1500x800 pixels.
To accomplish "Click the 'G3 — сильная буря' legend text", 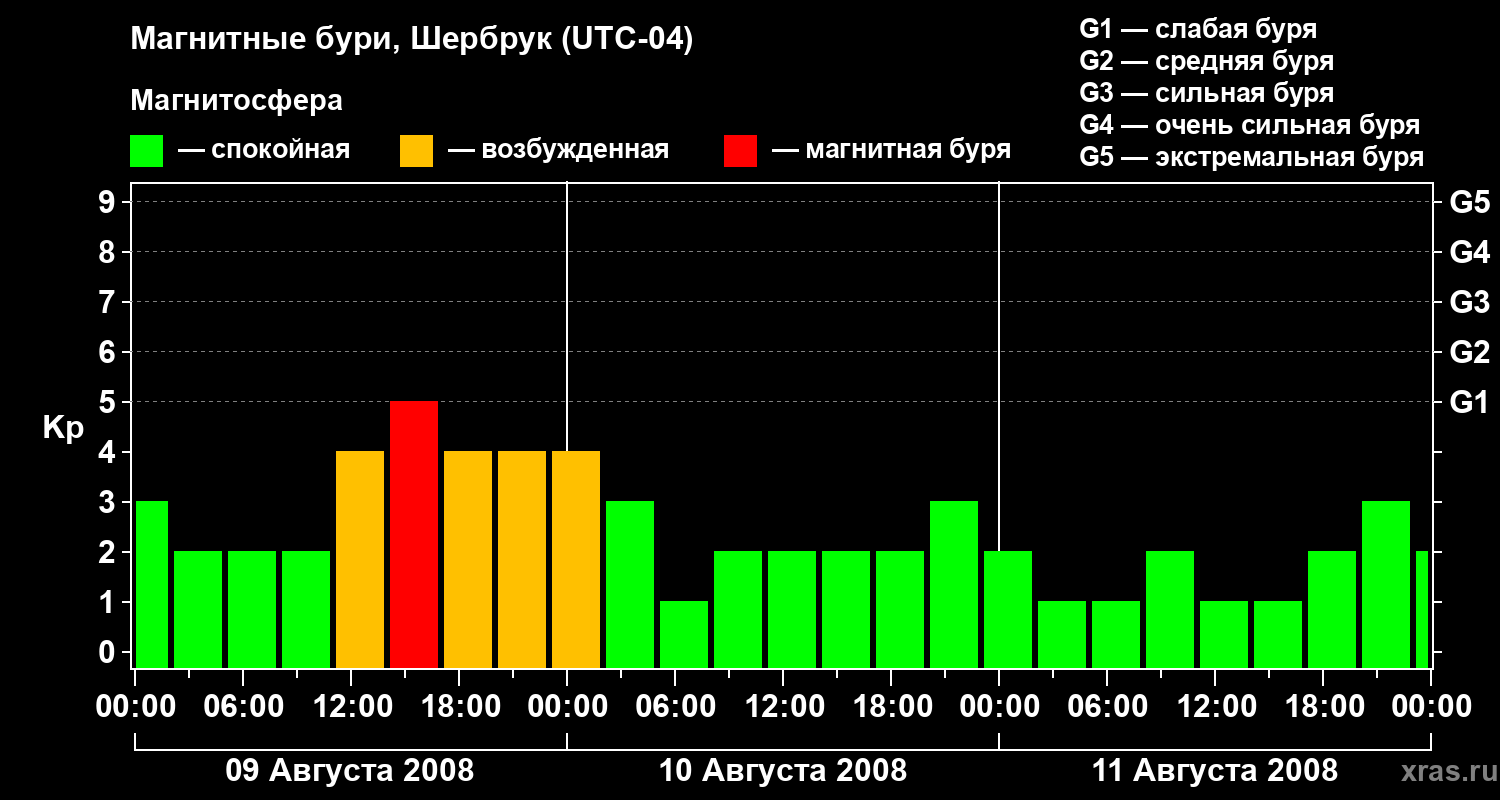I will point(1207,93).
